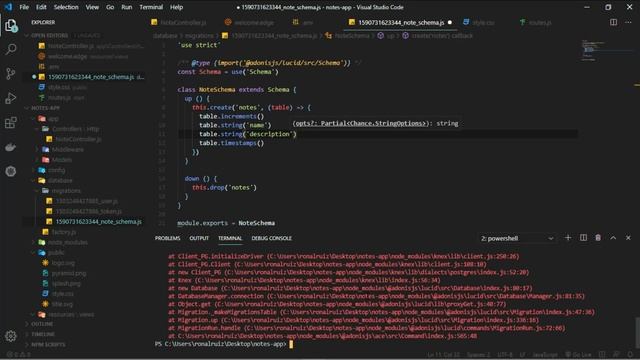This screenshot has height=360, width=640.
Task: Click the migrations breadcrumb item
Action: click(x=199, y=36)
